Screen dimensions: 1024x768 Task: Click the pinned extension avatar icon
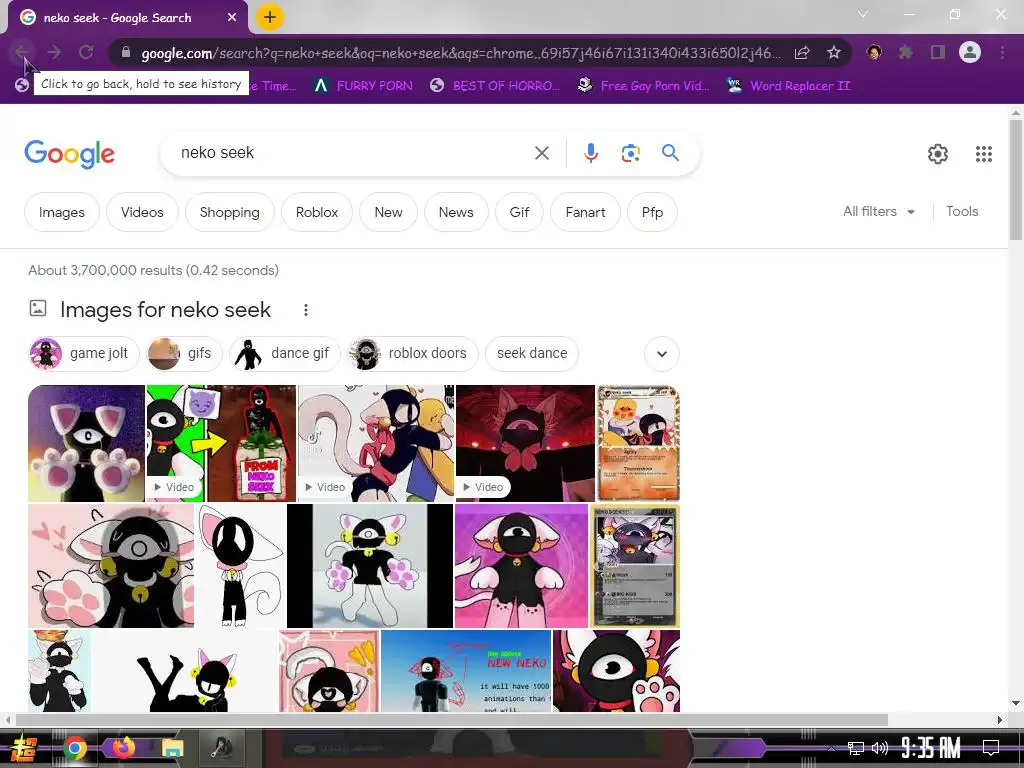click(874, 52)
